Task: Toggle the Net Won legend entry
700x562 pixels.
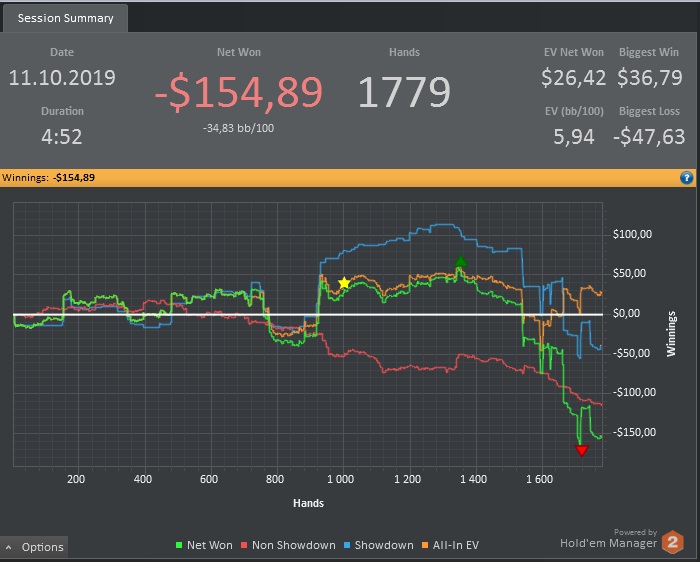Action: pos(204,545)
